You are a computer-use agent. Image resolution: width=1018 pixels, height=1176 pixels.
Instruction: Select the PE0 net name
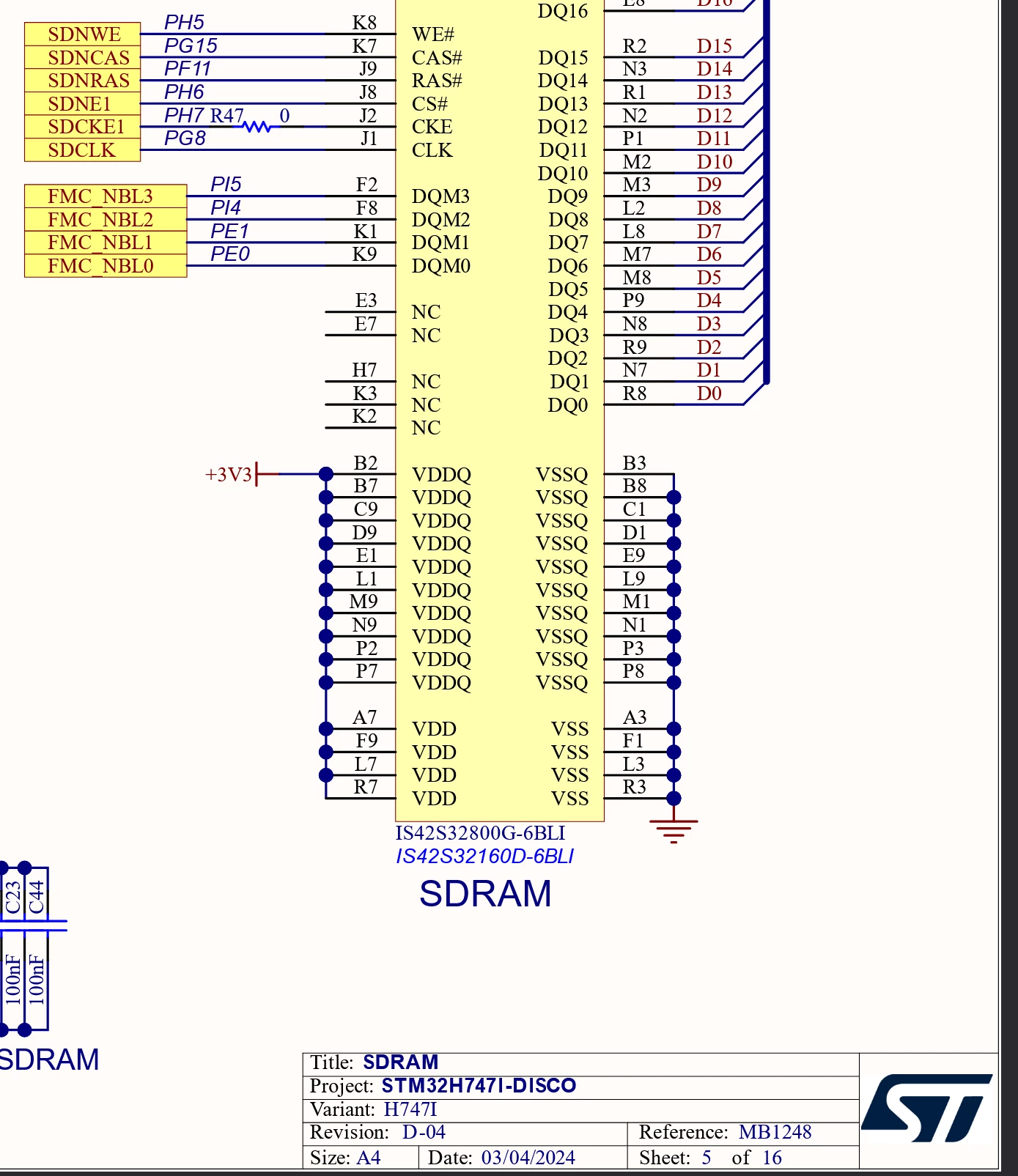pyautogui.click(x=230, y=254)
